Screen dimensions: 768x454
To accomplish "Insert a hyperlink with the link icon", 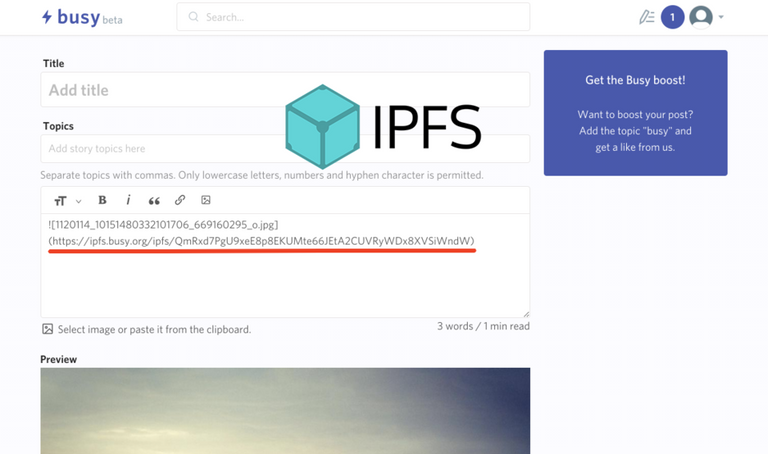I will (x=180, y=200).
